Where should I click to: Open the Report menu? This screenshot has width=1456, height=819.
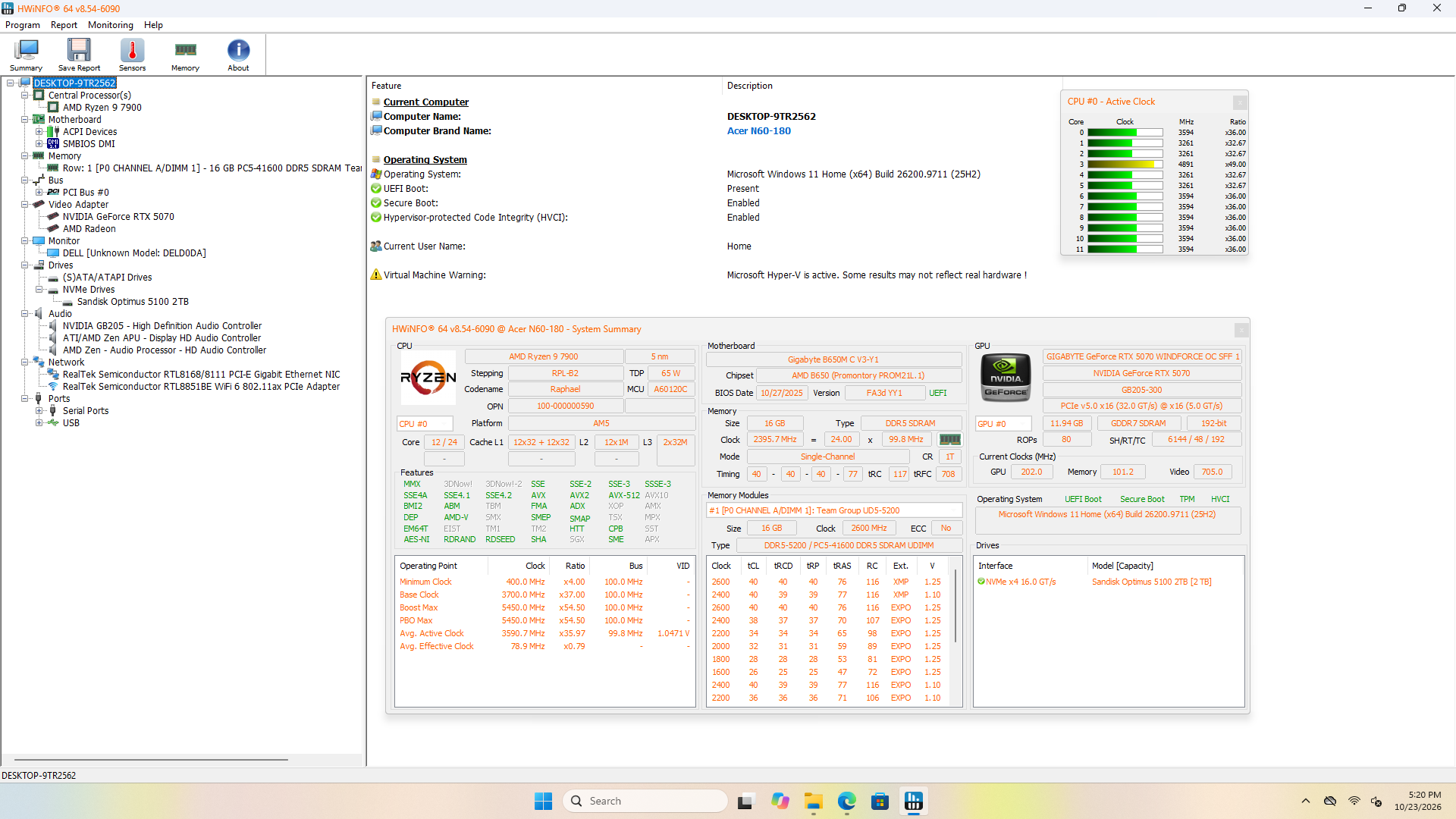pos(64,25)
